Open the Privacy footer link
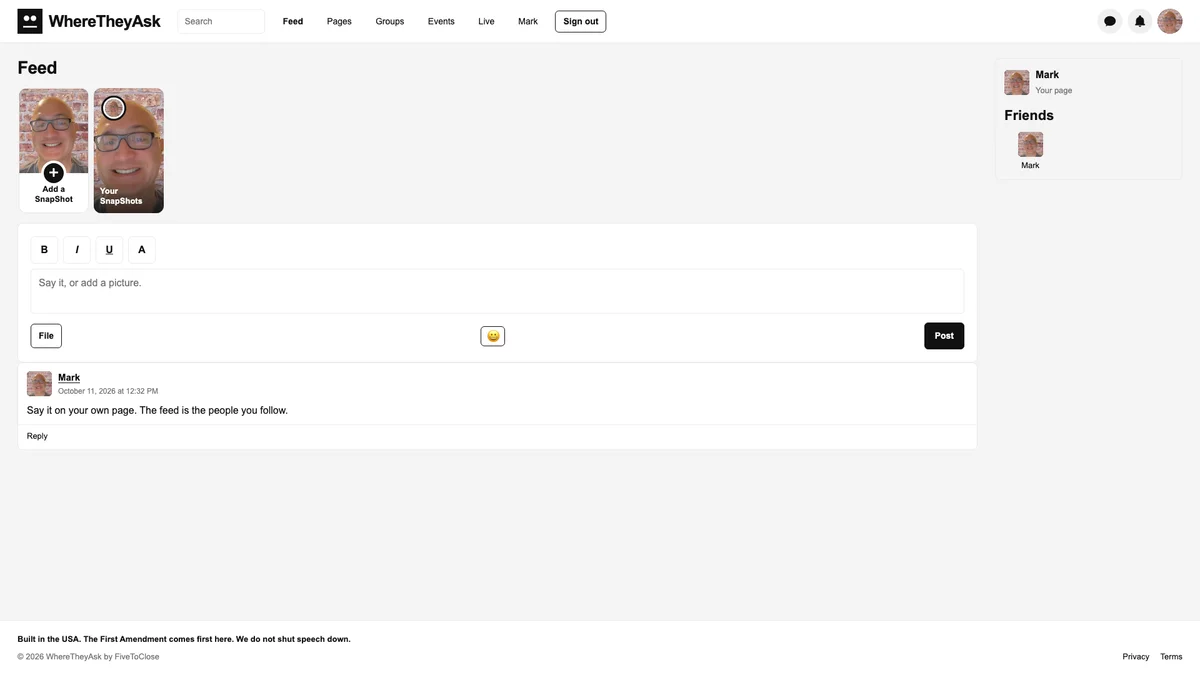This screenshot has width=1200, height=675. tap(1136, 657)
